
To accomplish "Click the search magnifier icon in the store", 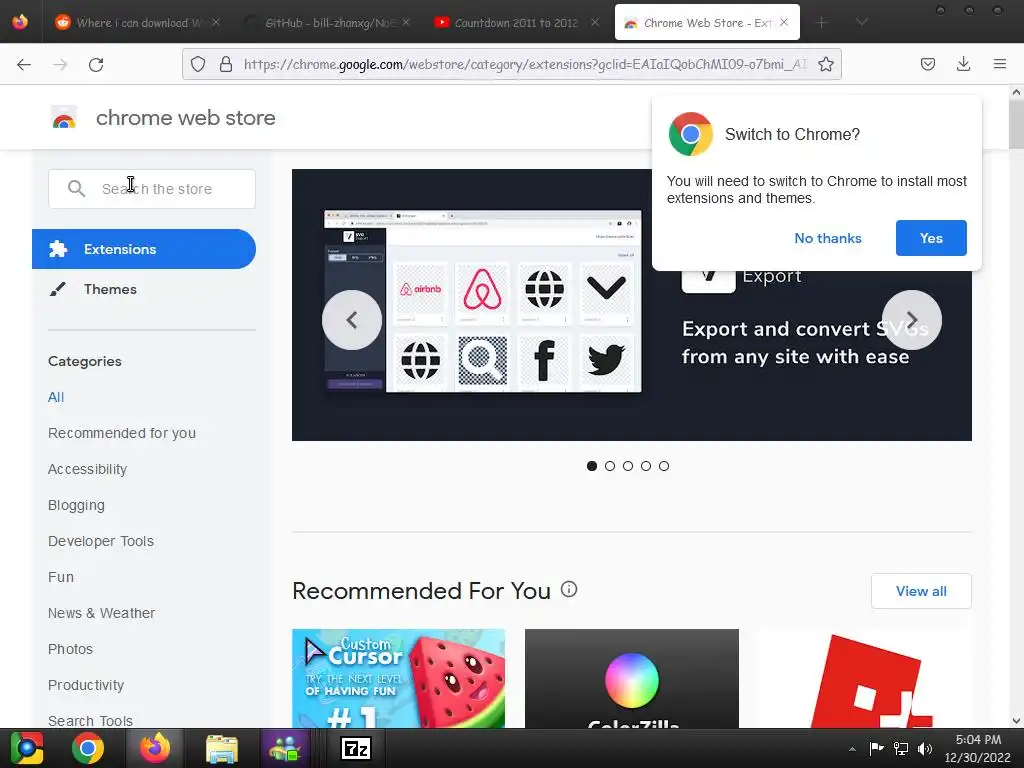I will [x=76, y=189].
